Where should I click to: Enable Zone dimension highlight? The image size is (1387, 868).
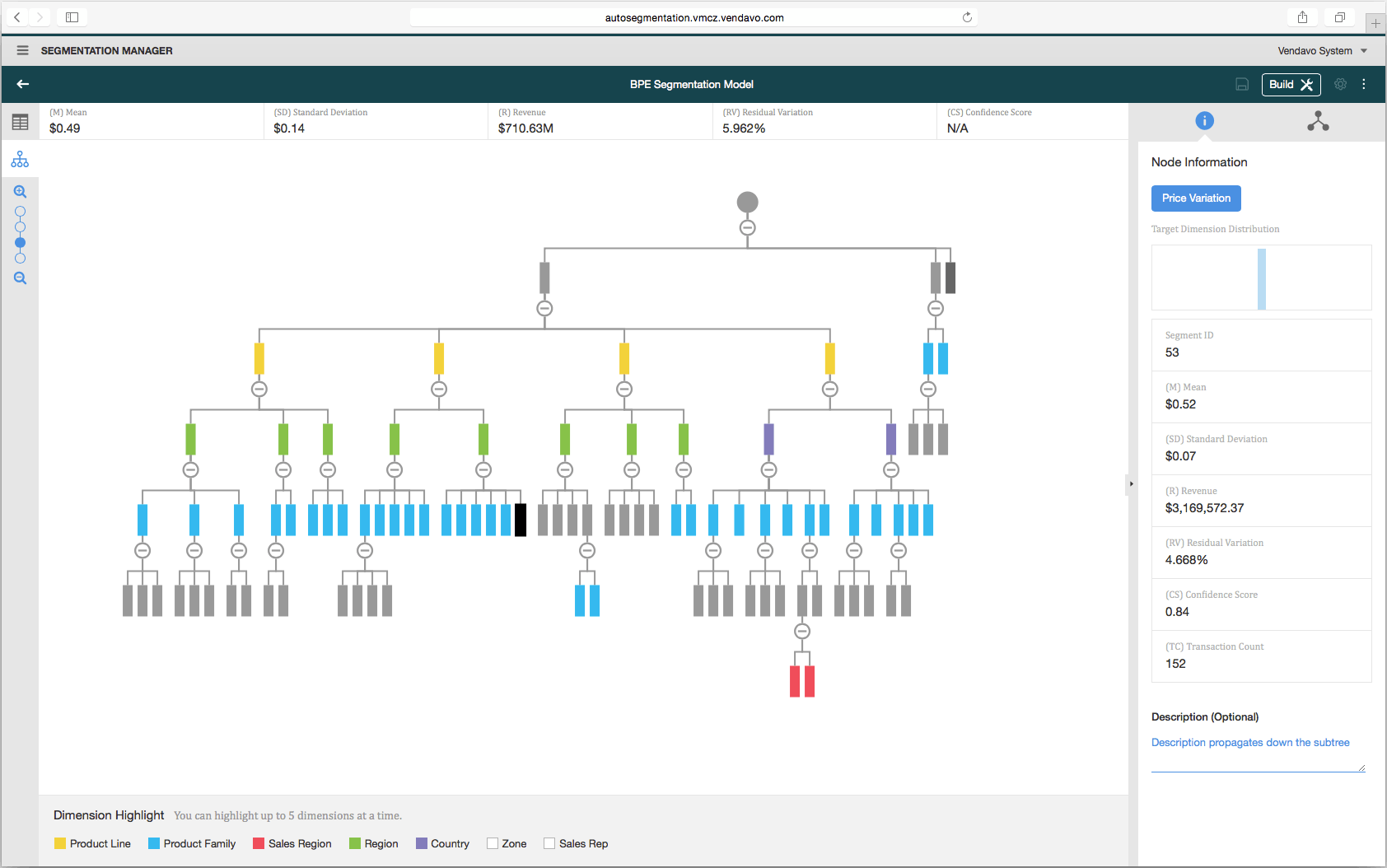coord(493,843)
